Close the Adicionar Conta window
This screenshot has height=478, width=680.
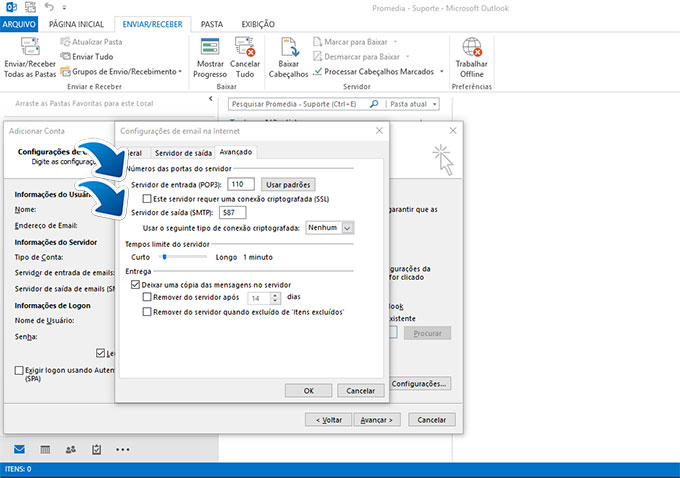pos(453,131)
